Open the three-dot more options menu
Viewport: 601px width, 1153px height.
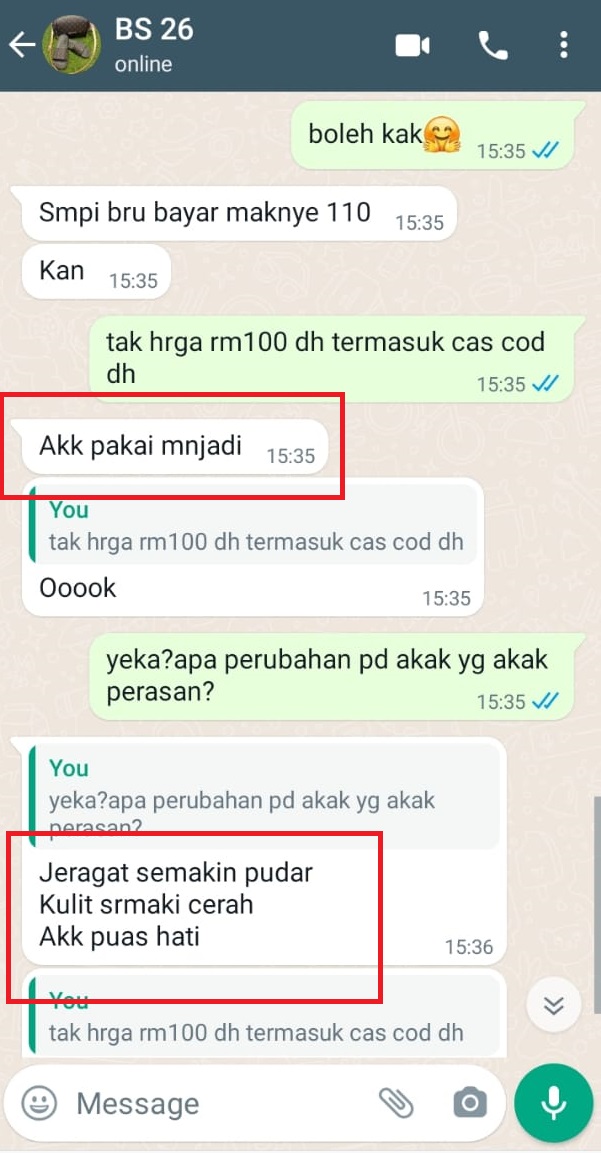(x=563, y=45)
